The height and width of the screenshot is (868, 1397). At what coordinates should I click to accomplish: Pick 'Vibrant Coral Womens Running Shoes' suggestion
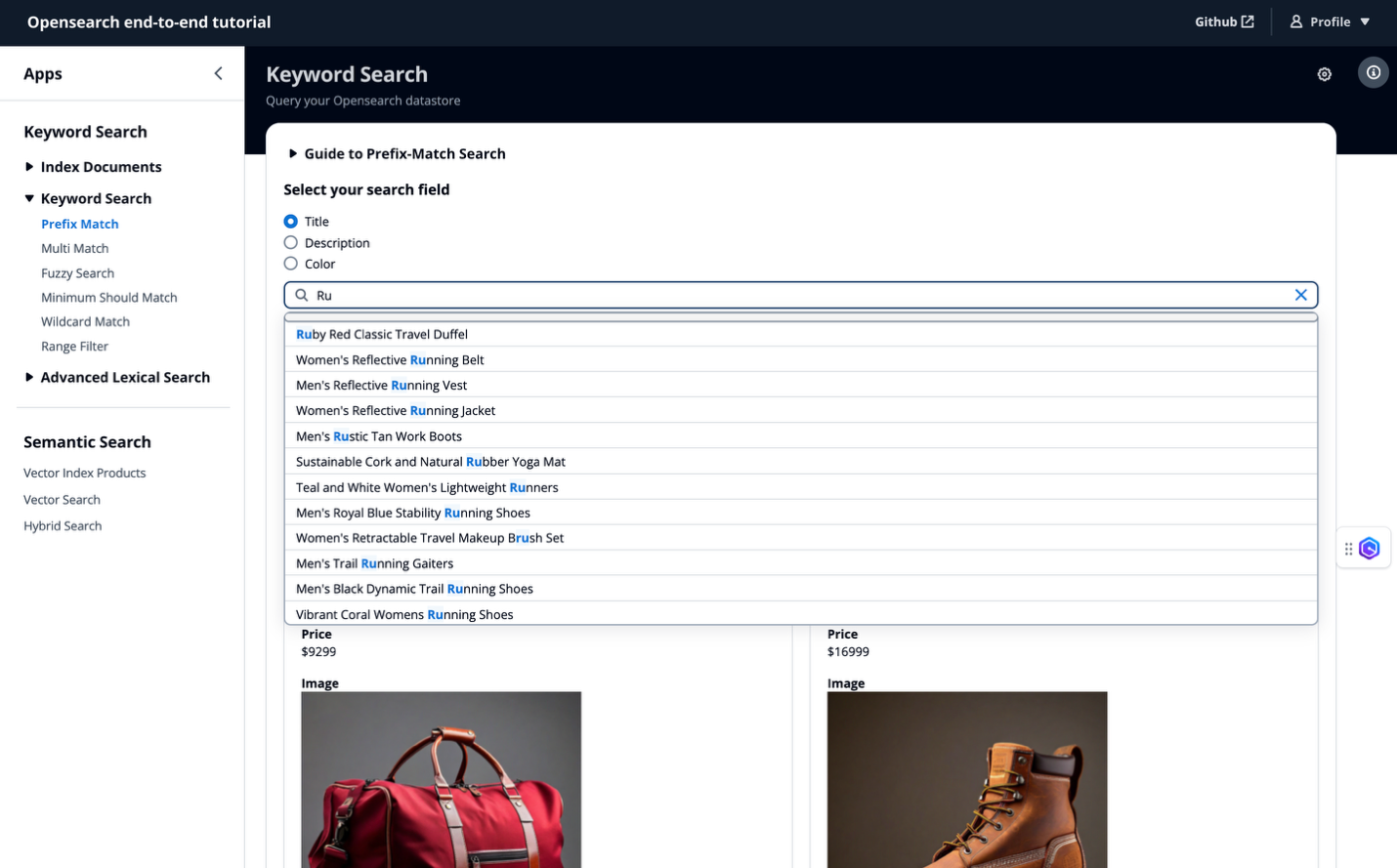click(x=801, y=613)
